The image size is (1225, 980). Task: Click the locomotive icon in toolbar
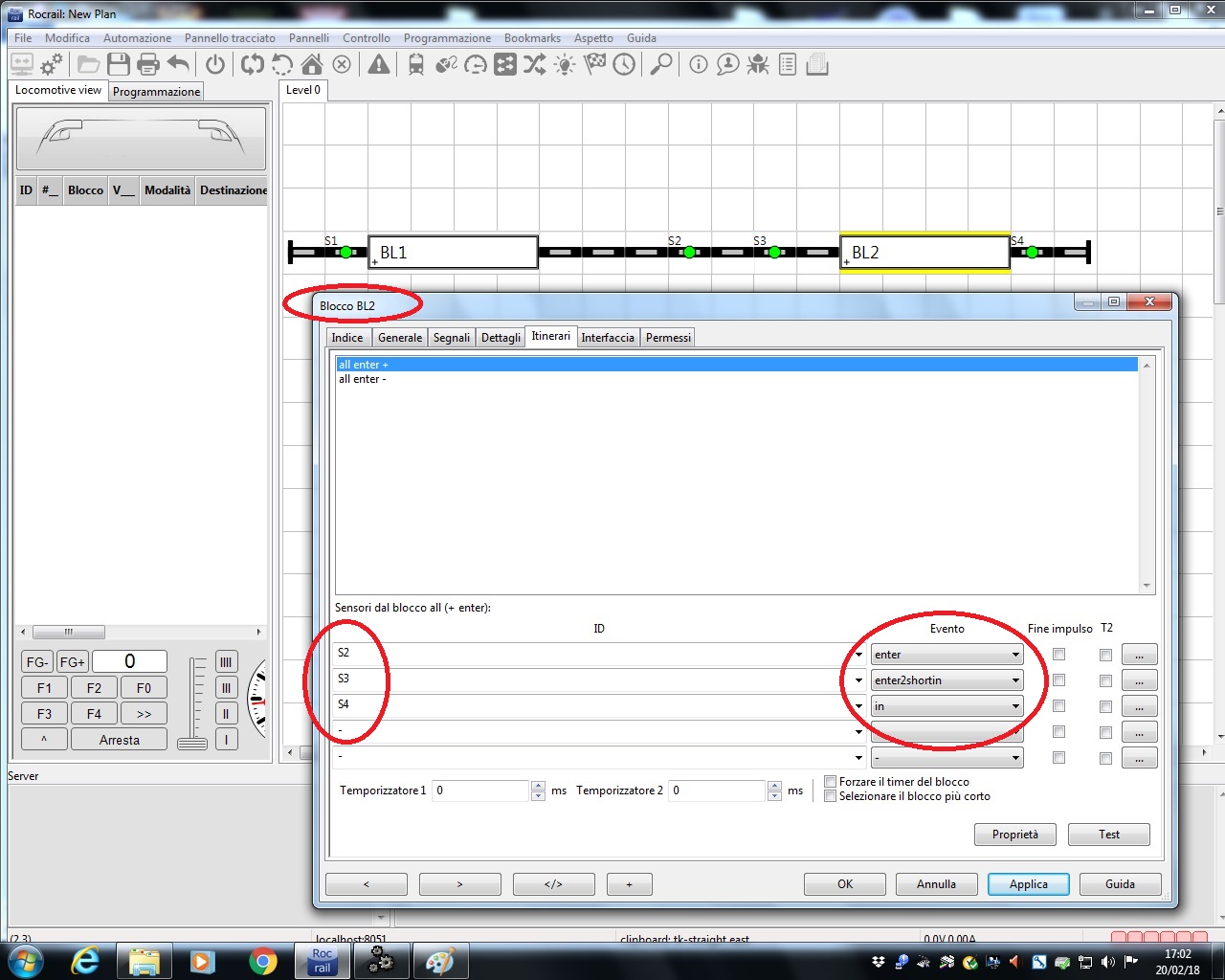pos(416,65)
